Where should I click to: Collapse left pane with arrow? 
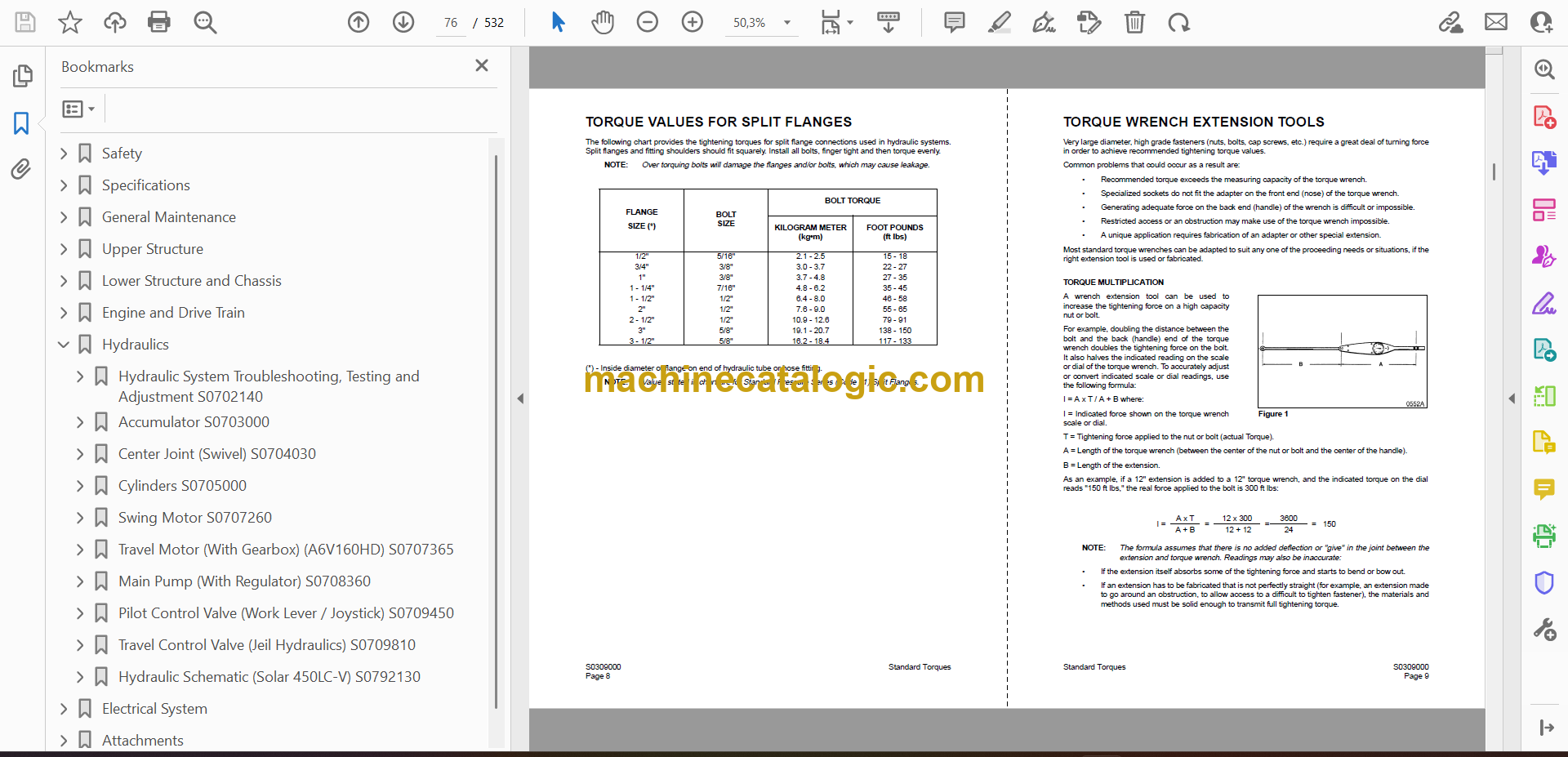[520, 399]
